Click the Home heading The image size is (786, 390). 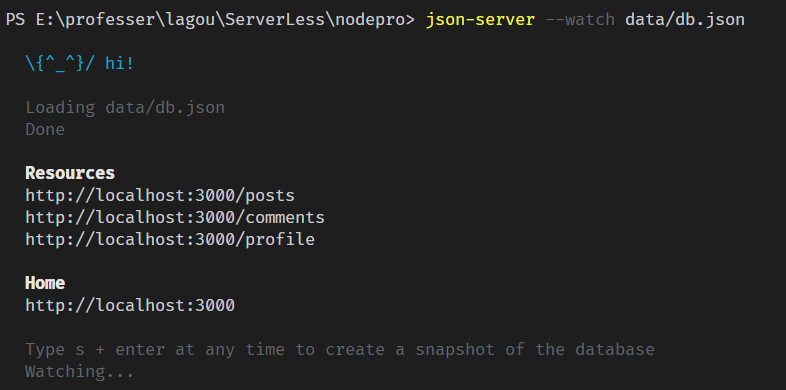pos(45,283)
